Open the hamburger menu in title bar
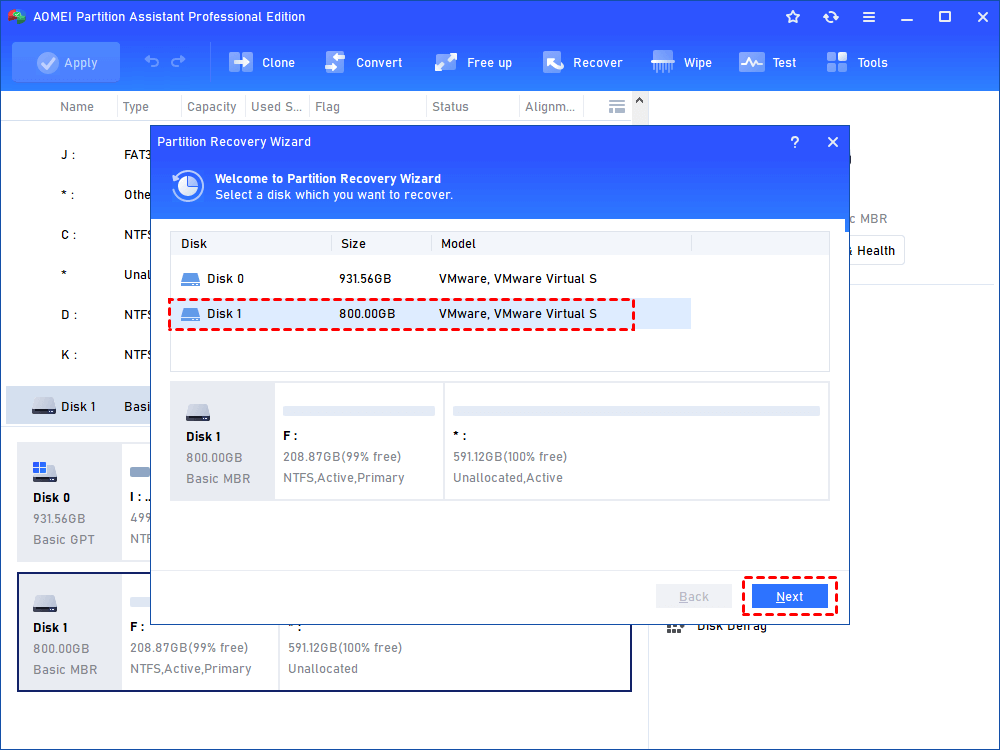The width and height of the screenshot is (1000, 750). (x=869, y=17)
